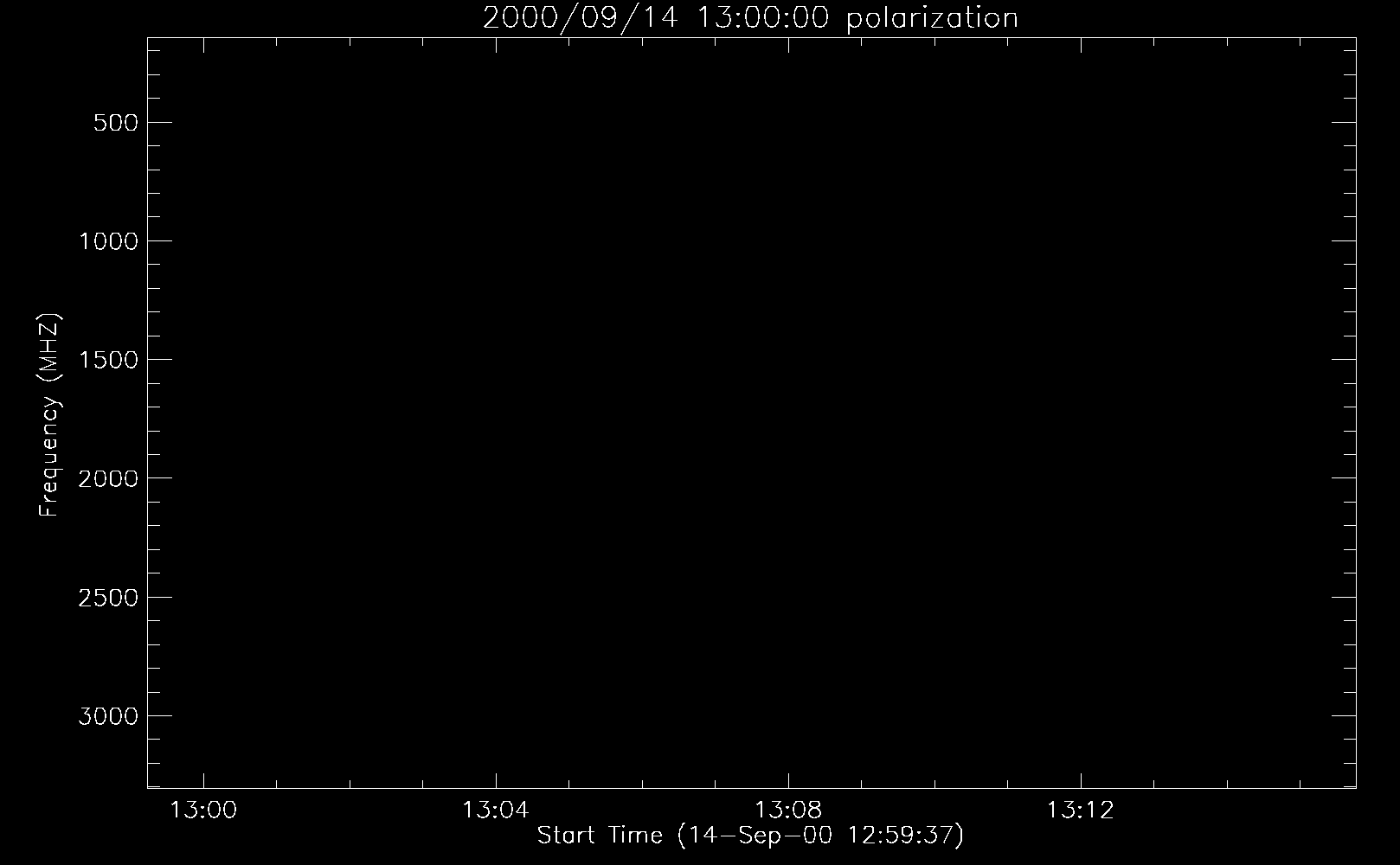Select the 1000 frequency tick label
Viewport: 1400px width, 865px height.
click(108, 241)
